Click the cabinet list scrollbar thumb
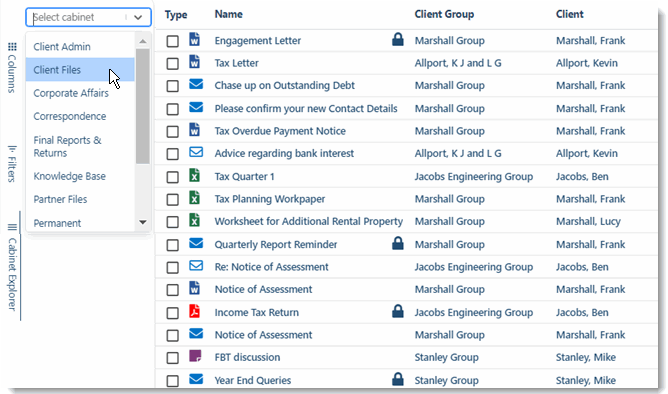 pos(143,106)
